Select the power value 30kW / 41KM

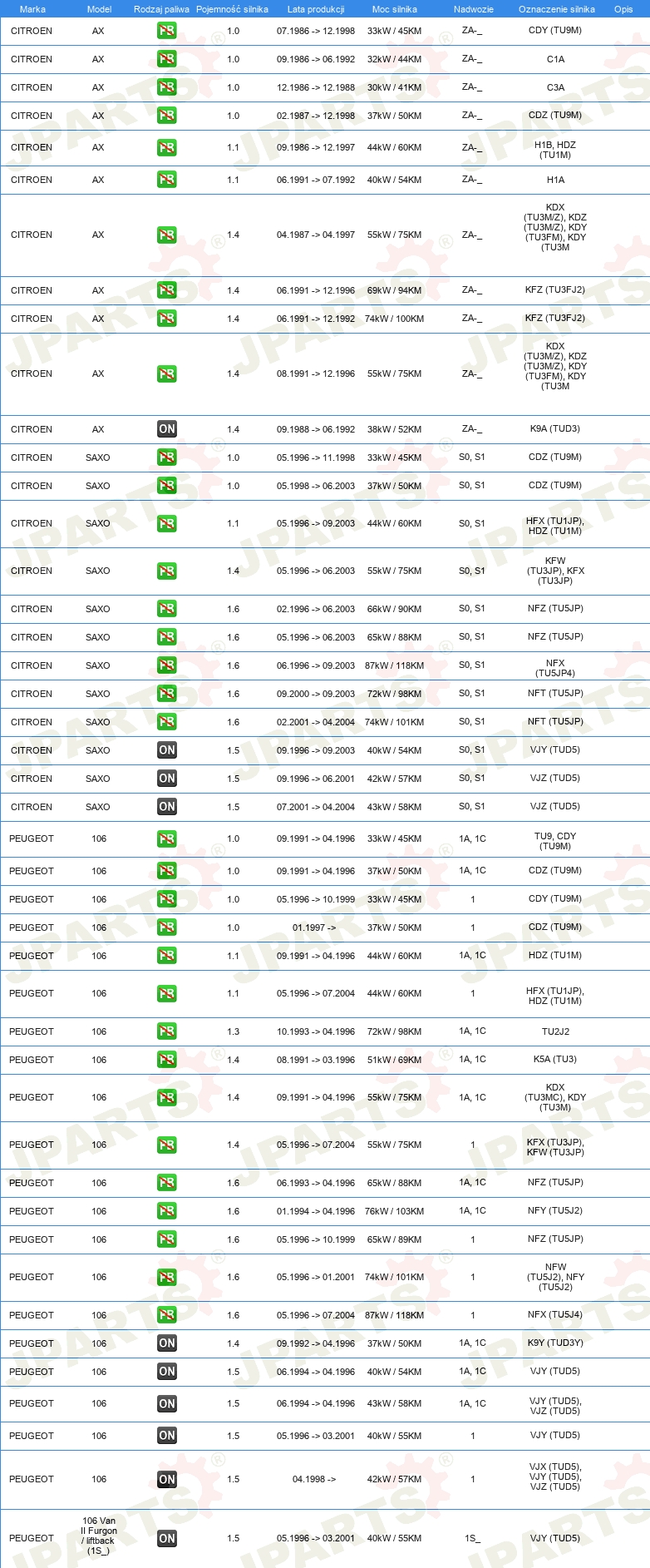pyautogui.click(x=395, y=87)
